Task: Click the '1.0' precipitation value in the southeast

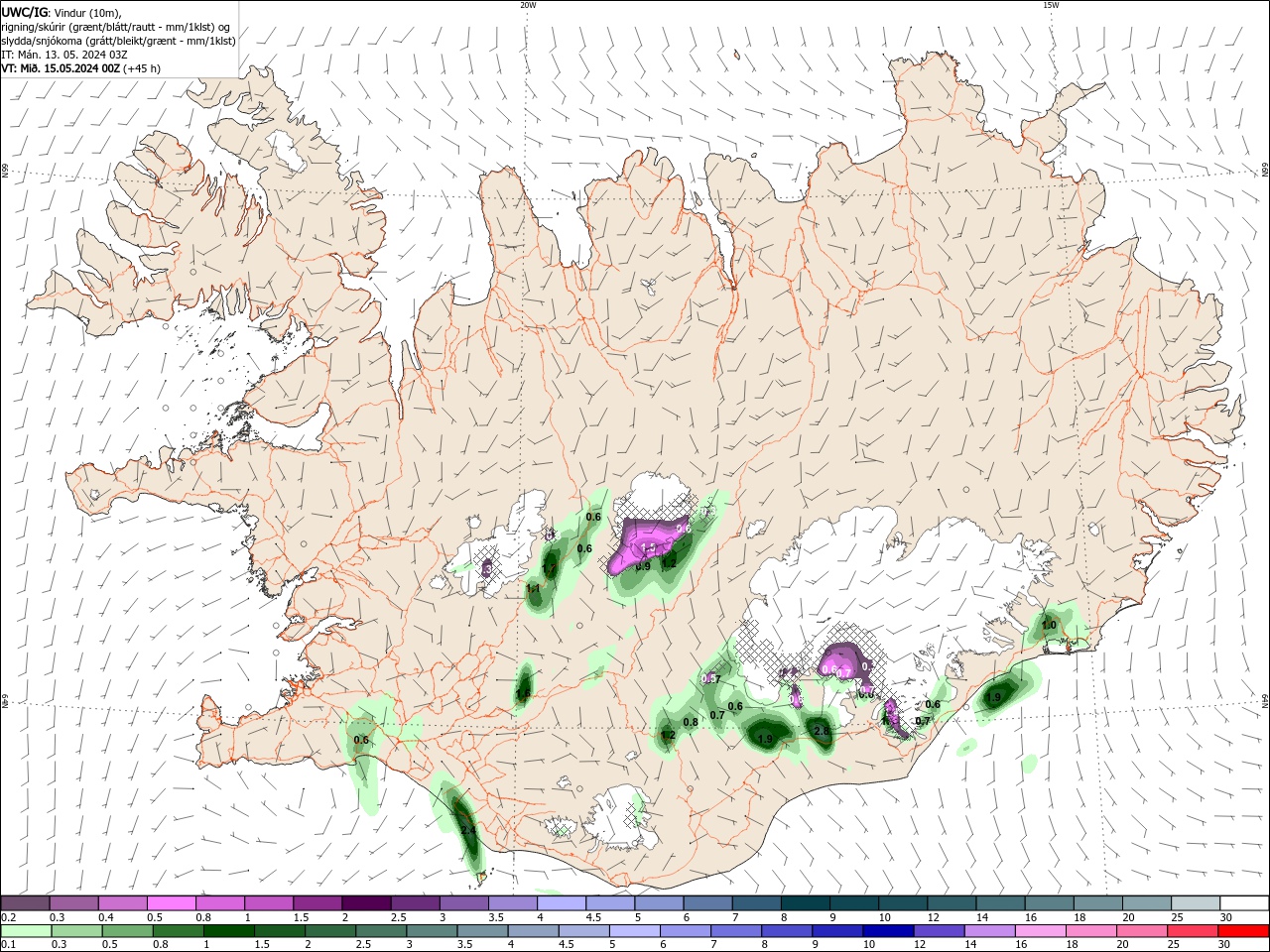Action: pyautogui.click(x=1049, y=625)
